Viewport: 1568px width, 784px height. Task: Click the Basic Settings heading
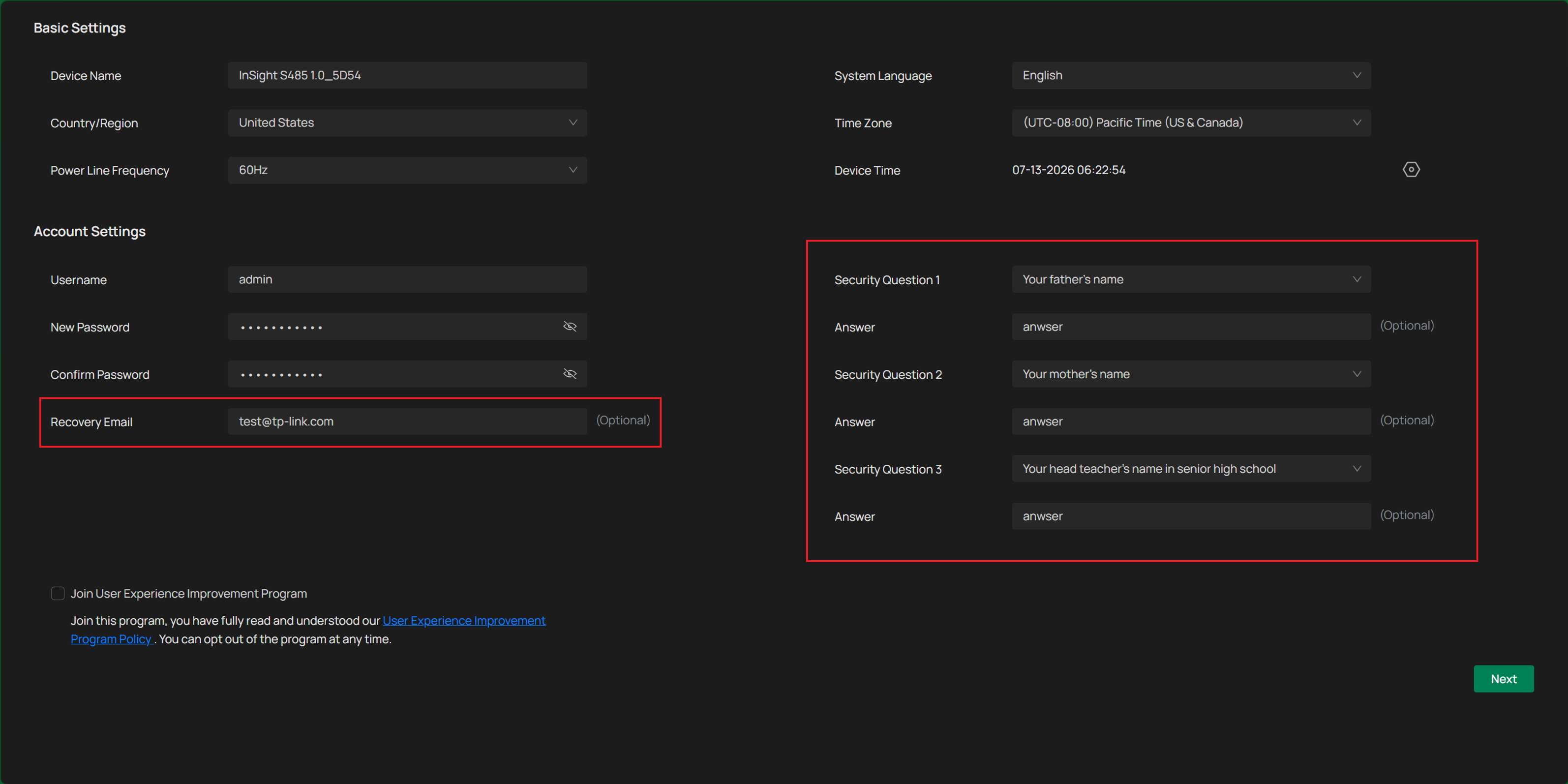pyautogui.click(x=80, y=28)
